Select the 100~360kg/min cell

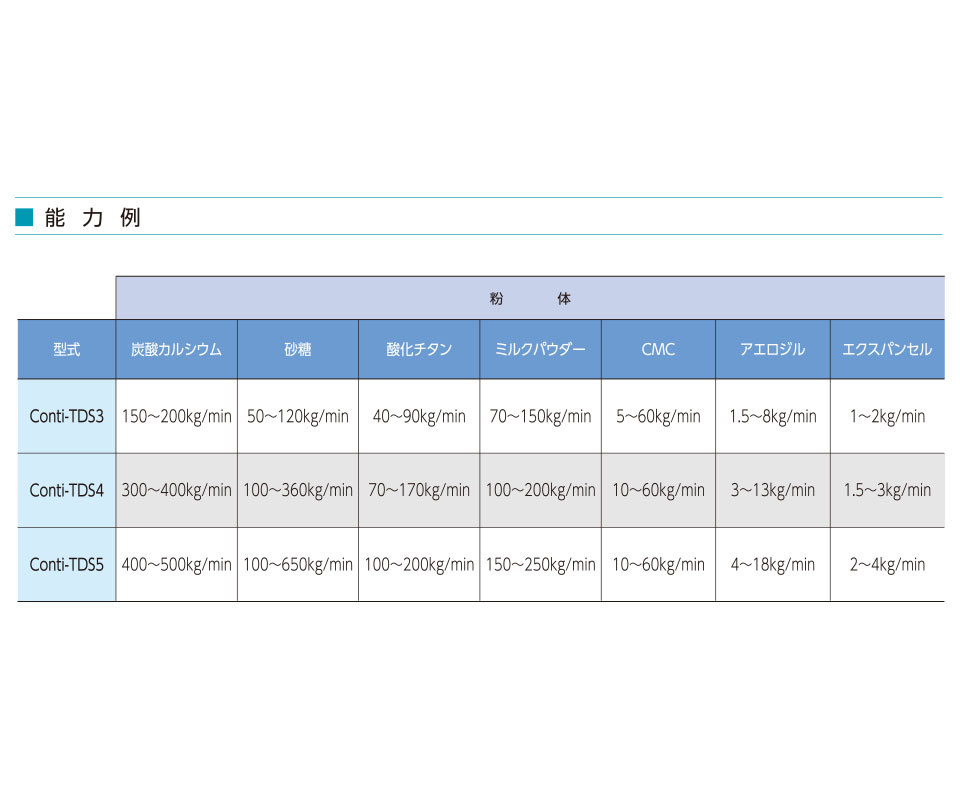(298, 490)
